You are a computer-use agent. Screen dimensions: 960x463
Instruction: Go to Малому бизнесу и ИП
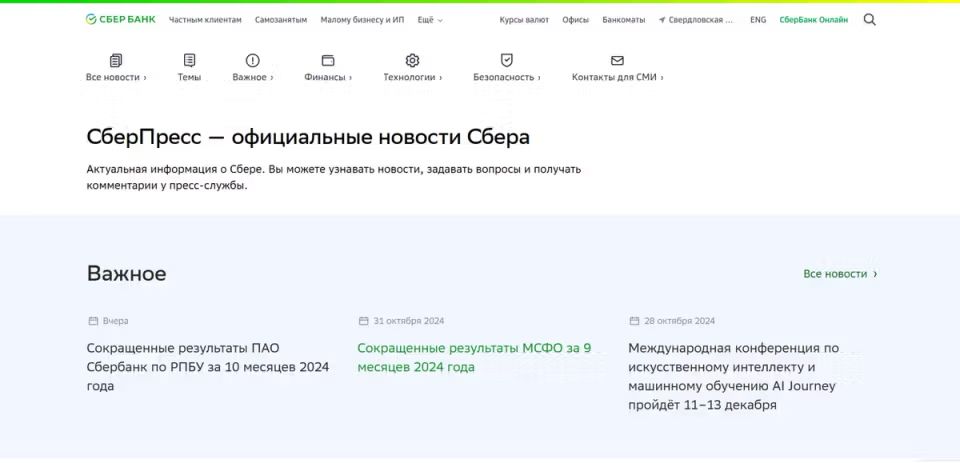click(363, 20)
